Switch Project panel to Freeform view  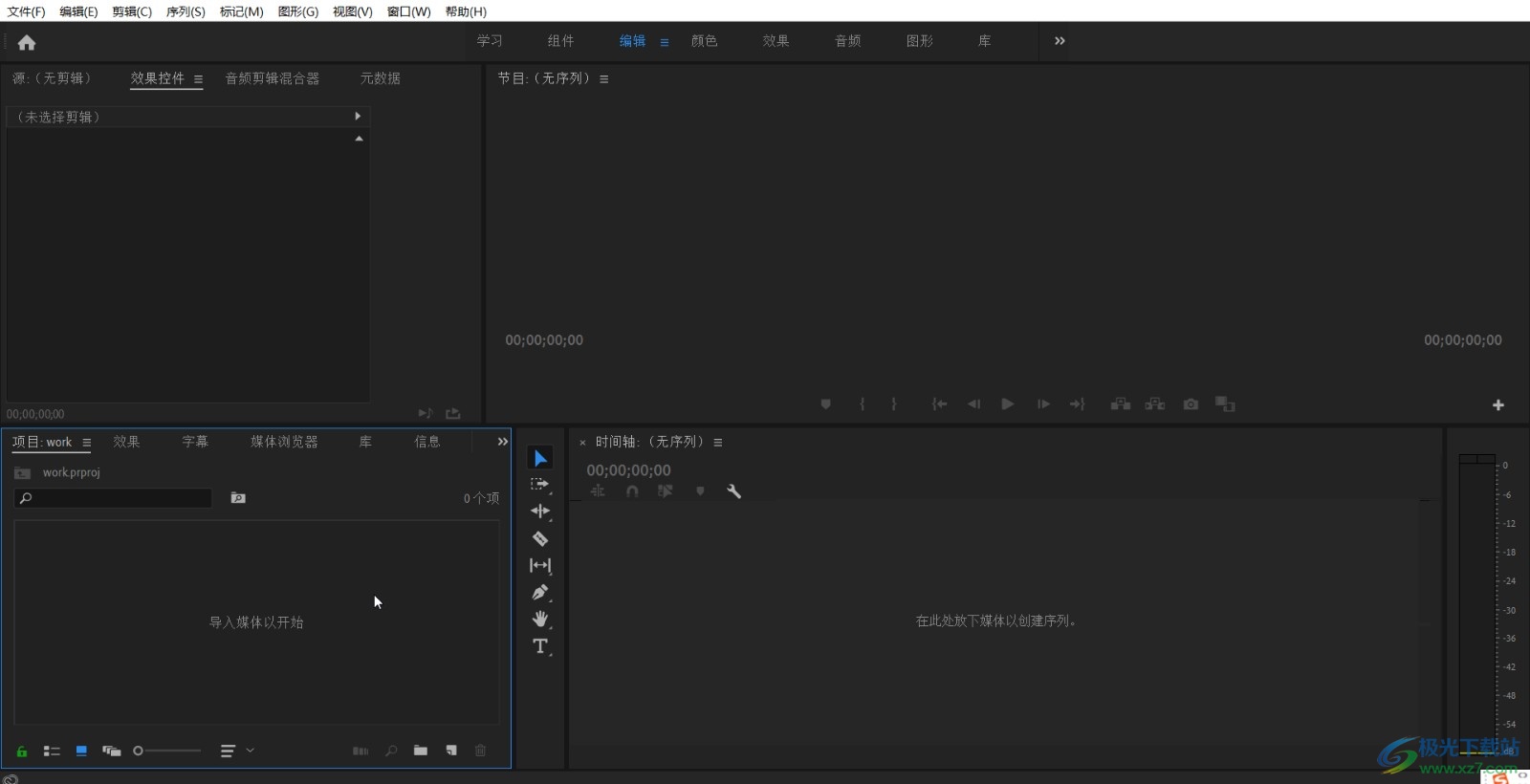click(x=112, y=751)
